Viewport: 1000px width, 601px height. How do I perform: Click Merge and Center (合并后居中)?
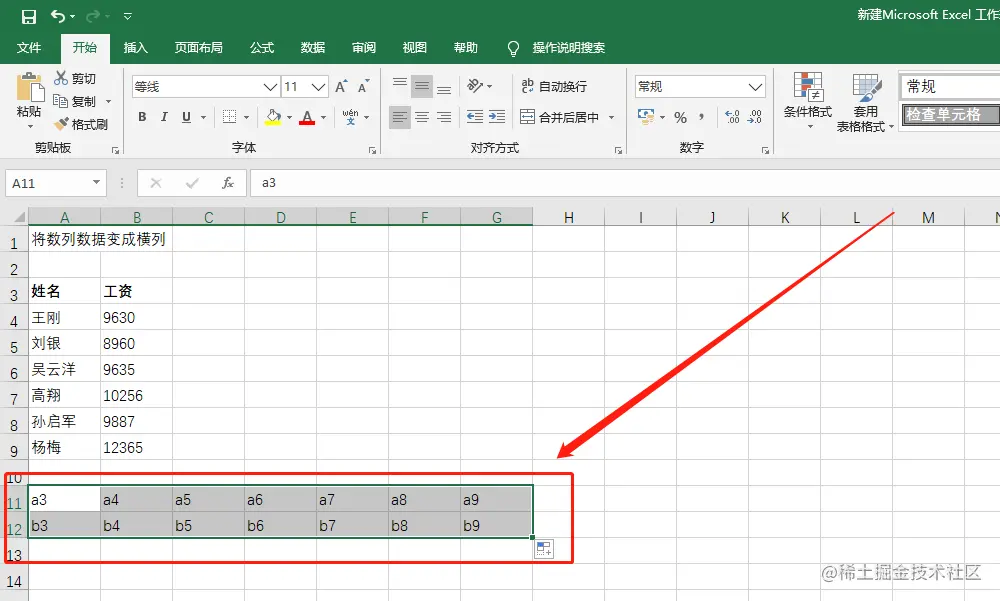(x=559, y=117)
